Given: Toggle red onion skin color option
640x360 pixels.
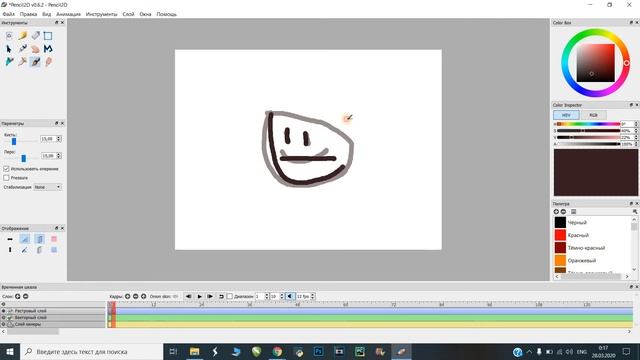Looking at the screenshot, I should pyautogui.click(x=54, y=239).
